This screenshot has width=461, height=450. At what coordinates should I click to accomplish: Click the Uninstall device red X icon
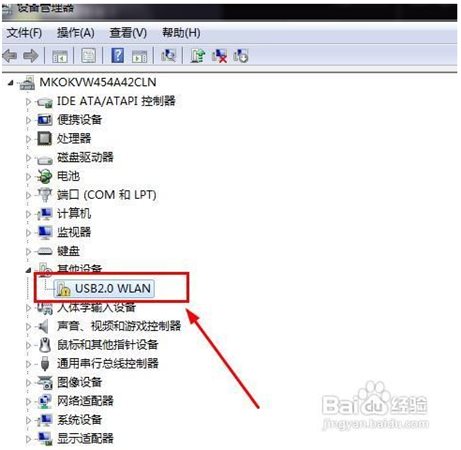pyautogui.click(x=219, y=56)
